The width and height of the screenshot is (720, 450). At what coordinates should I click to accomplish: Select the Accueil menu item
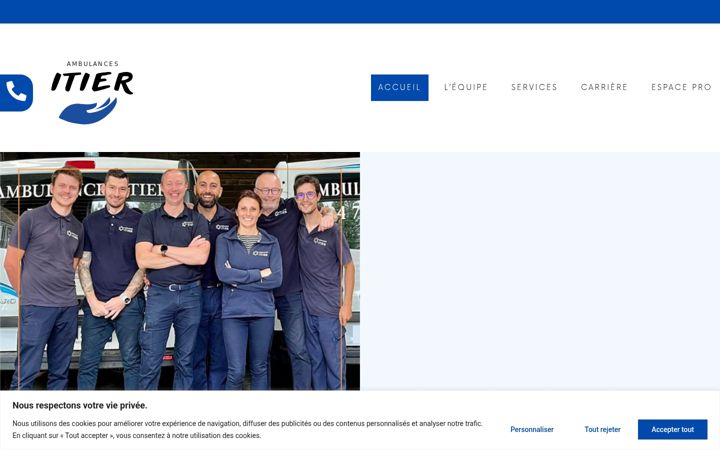(399, 87)
